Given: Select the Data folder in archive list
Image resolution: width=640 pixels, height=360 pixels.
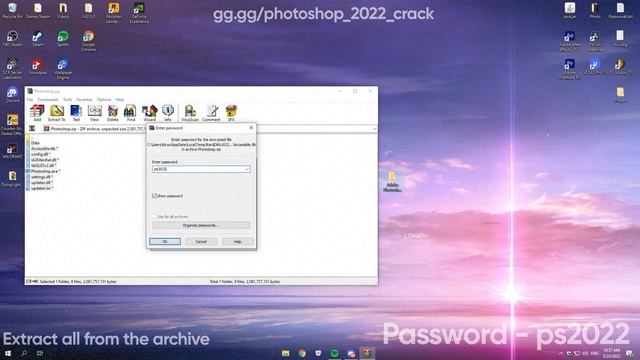Looking at the screenshot, I should click(35, 143).
